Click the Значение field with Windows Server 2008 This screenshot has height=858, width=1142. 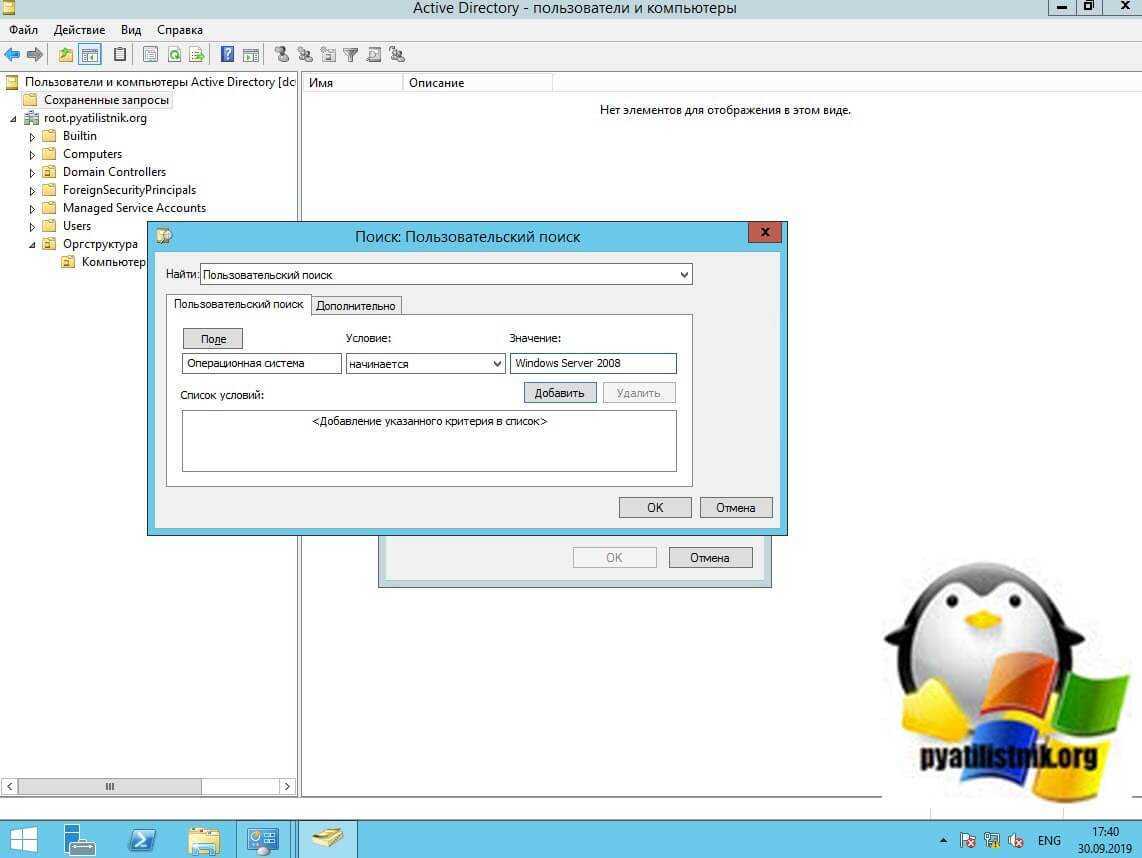(x=592, y=364)
